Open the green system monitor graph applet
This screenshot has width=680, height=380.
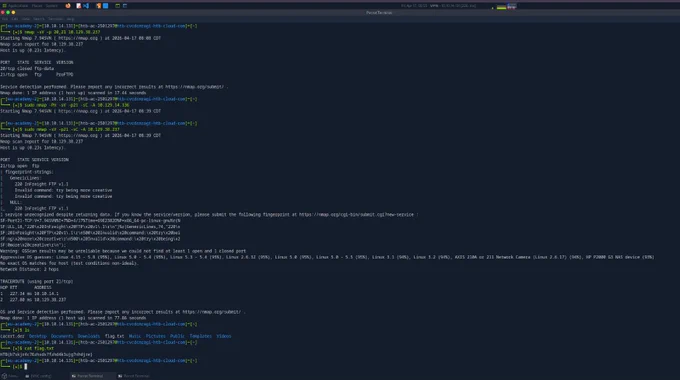click(501, 6)
